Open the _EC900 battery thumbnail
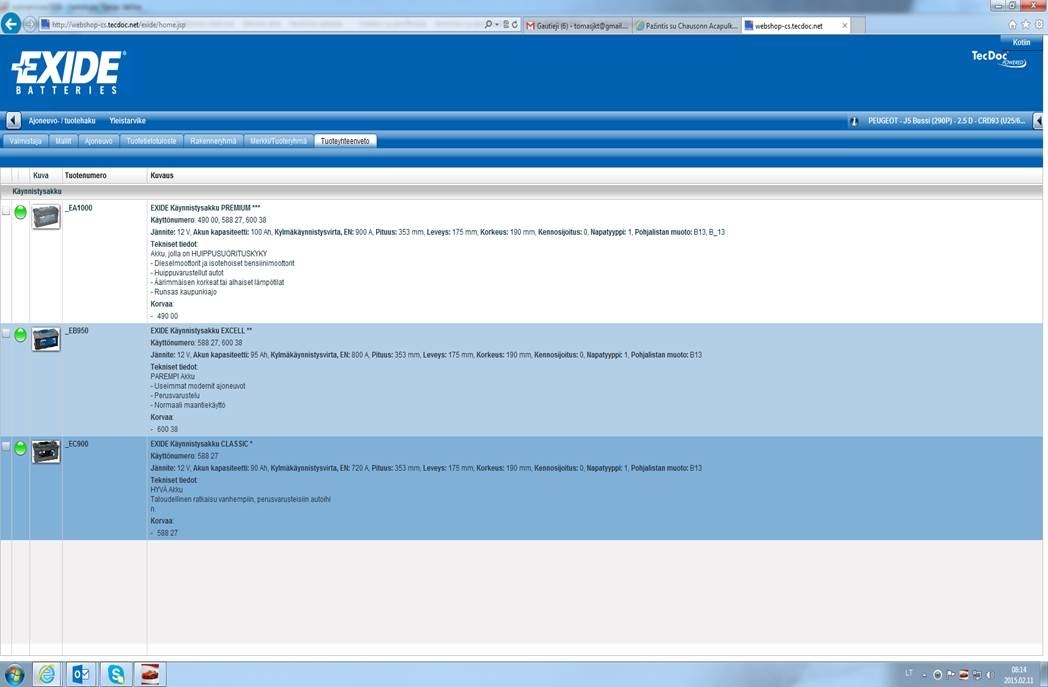The width and height of the screenshot is (1048, 687). pos(46,452)
